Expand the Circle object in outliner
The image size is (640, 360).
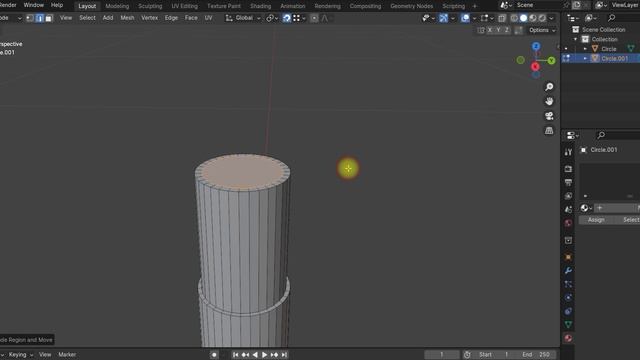585,49
